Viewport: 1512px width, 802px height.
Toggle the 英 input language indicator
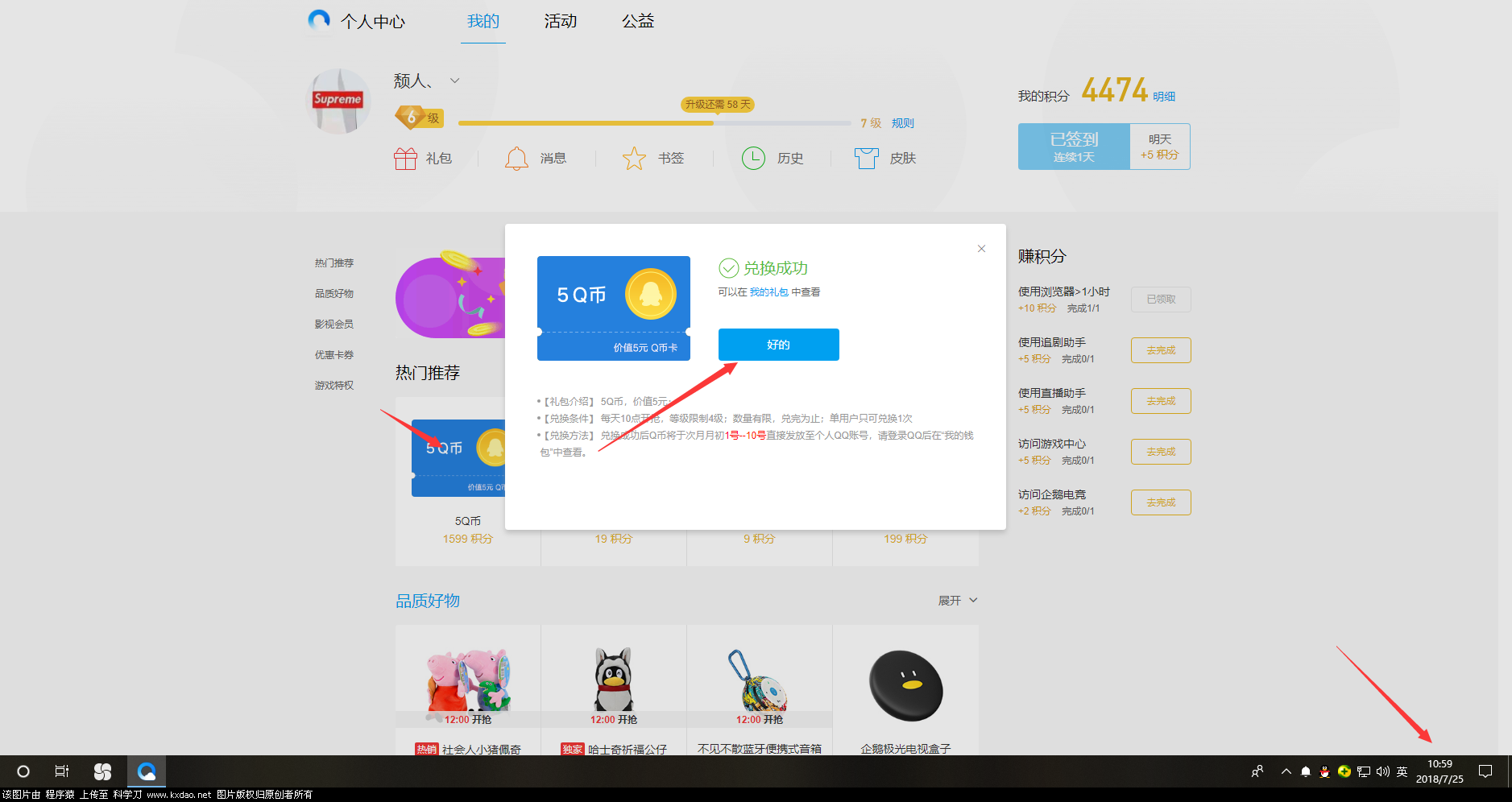pos(1402,771)
